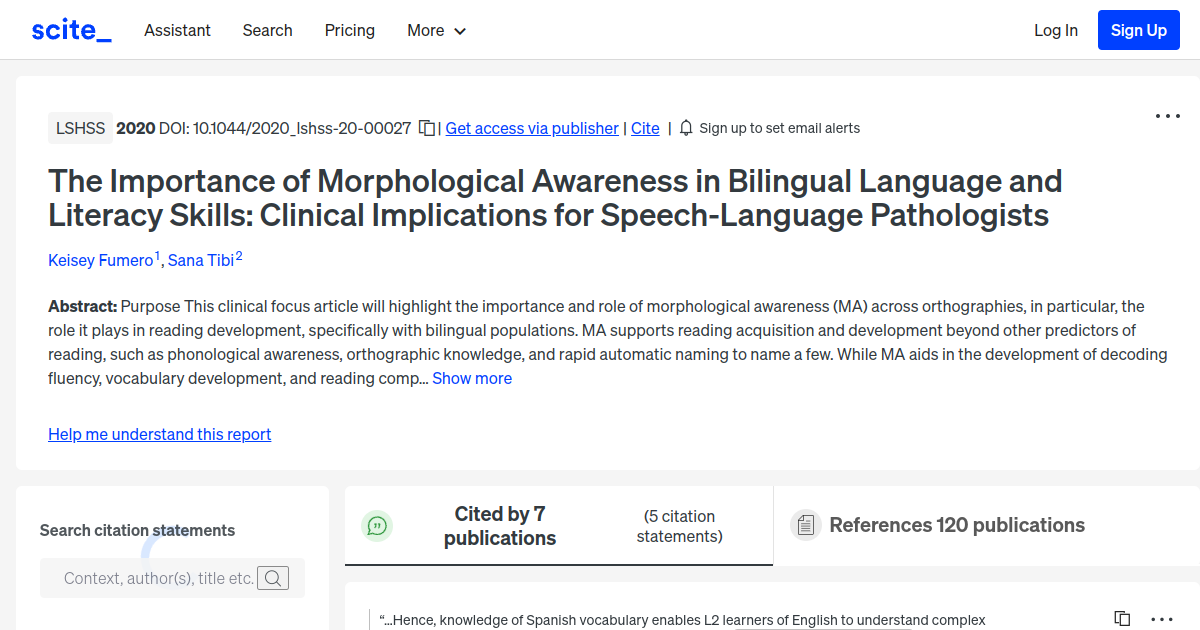The image size is (1200, 630).
Task: Click the magnifying glass search icon
Action: (x=273, y=578)
